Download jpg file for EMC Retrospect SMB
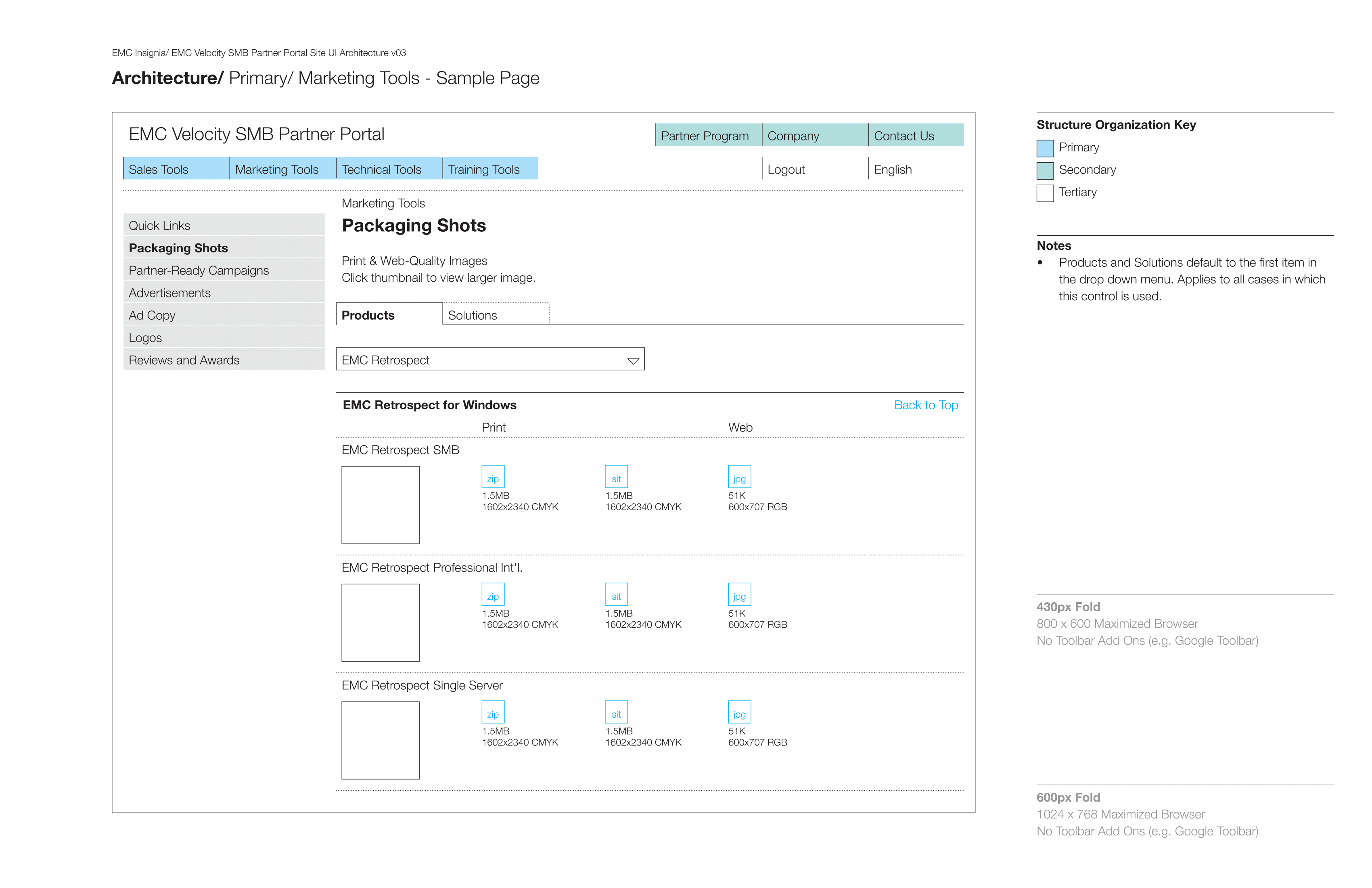The height and width of the screenshot is (888, 1372). [x=740, y=477]
